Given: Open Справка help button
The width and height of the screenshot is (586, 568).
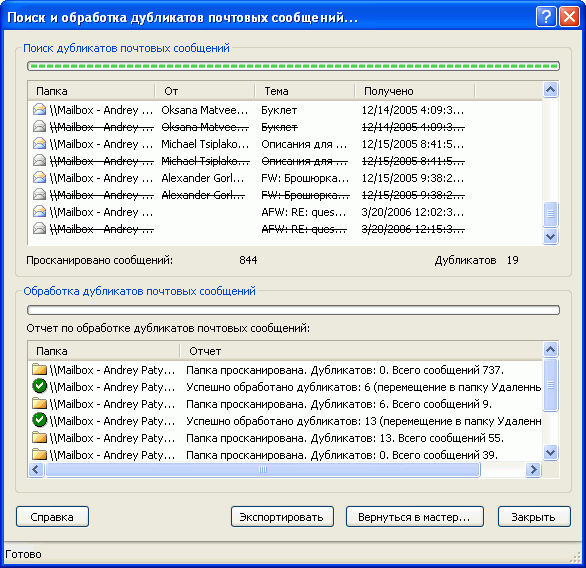Looking at the screenshot, I should 52,517.
